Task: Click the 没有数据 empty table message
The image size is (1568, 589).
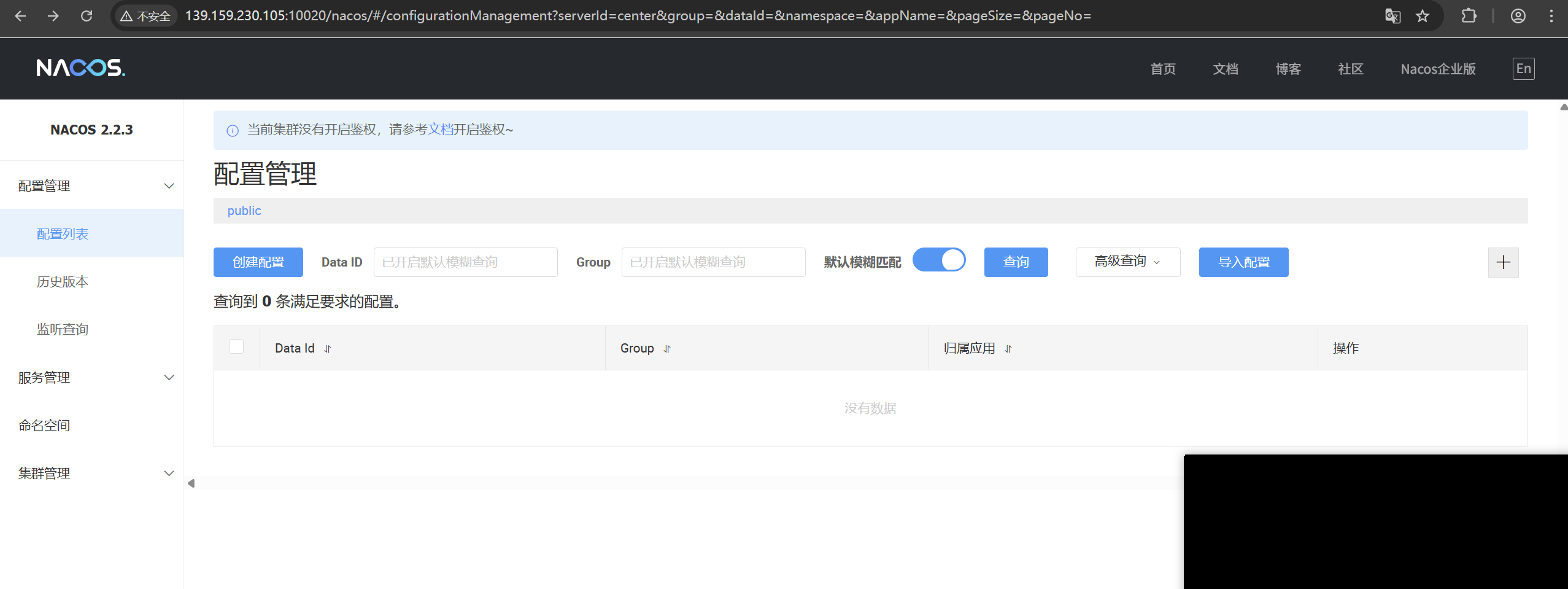Action: [x=870, y=408]
